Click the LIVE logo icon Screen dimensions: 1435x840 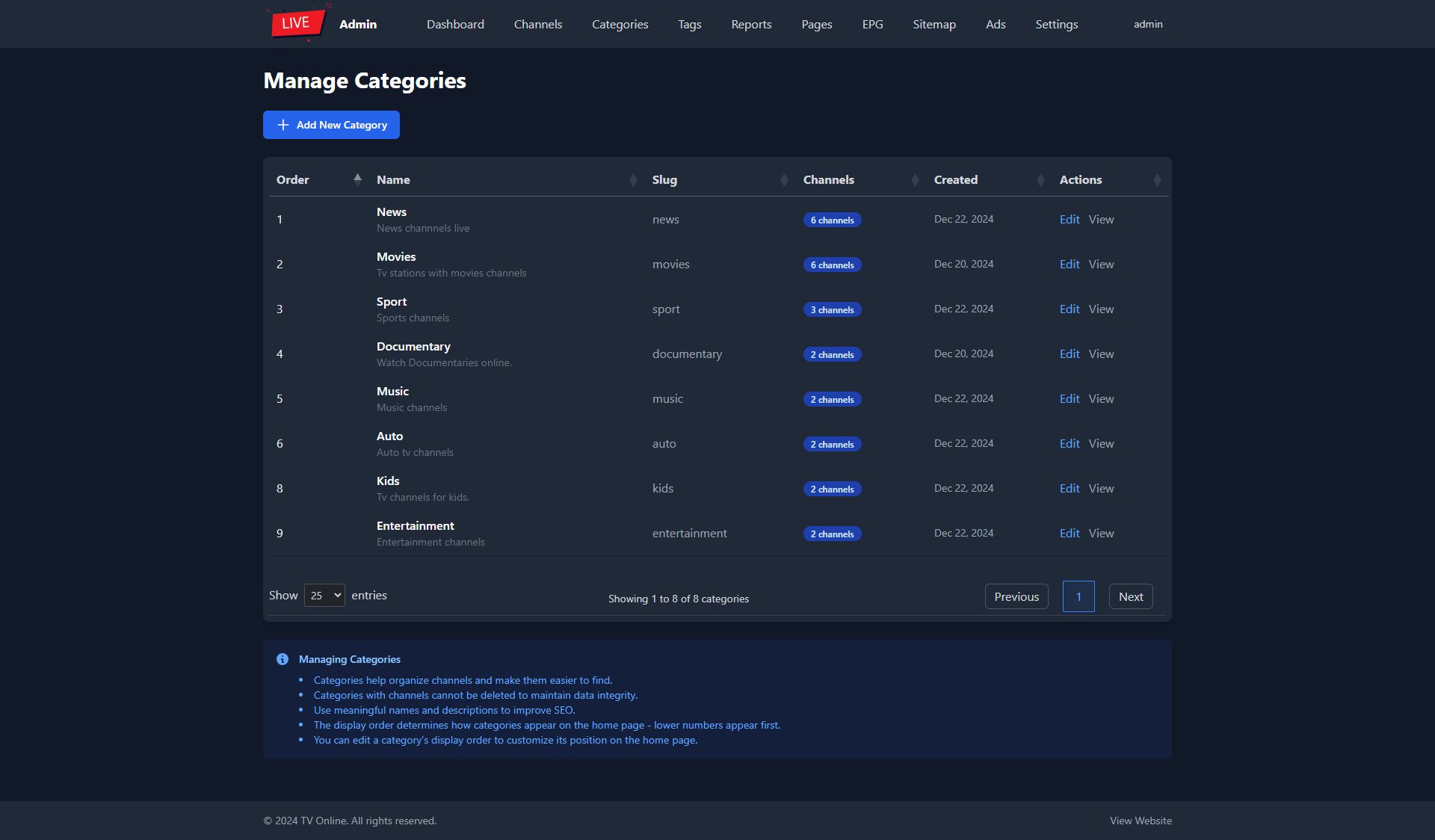coord(297,23)
